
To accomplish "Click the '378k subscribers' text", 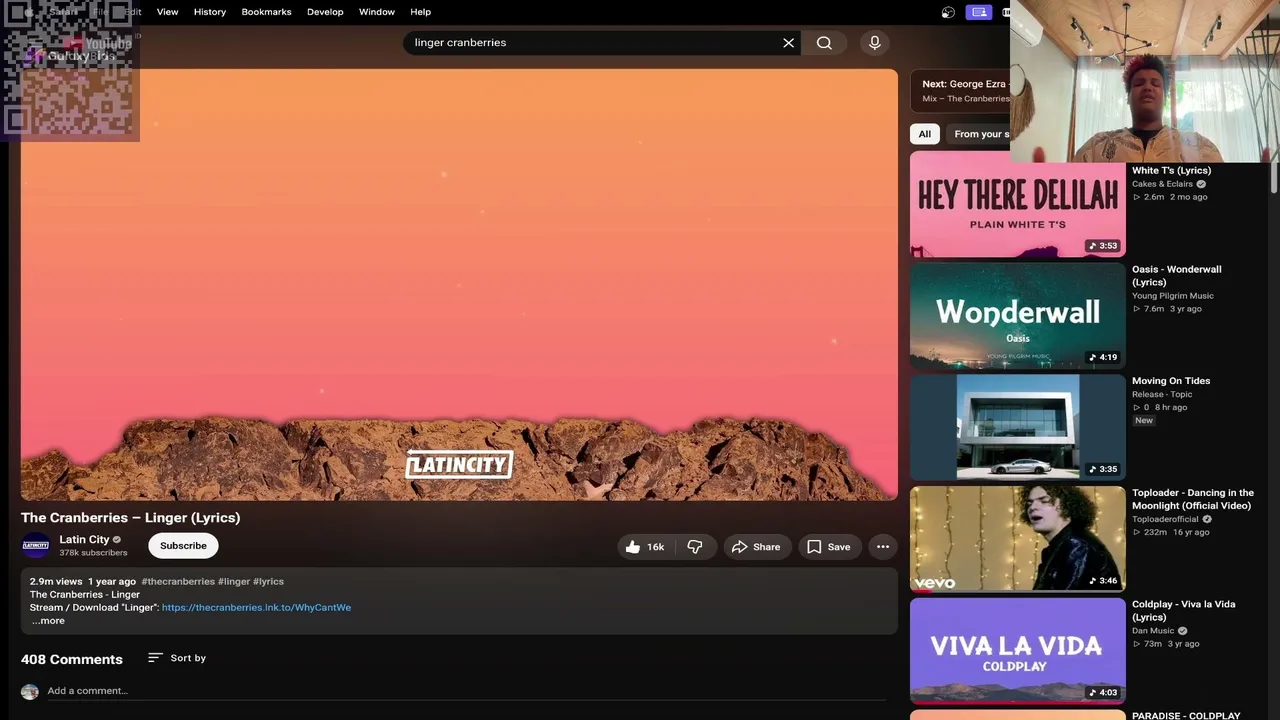I will 93,553.
